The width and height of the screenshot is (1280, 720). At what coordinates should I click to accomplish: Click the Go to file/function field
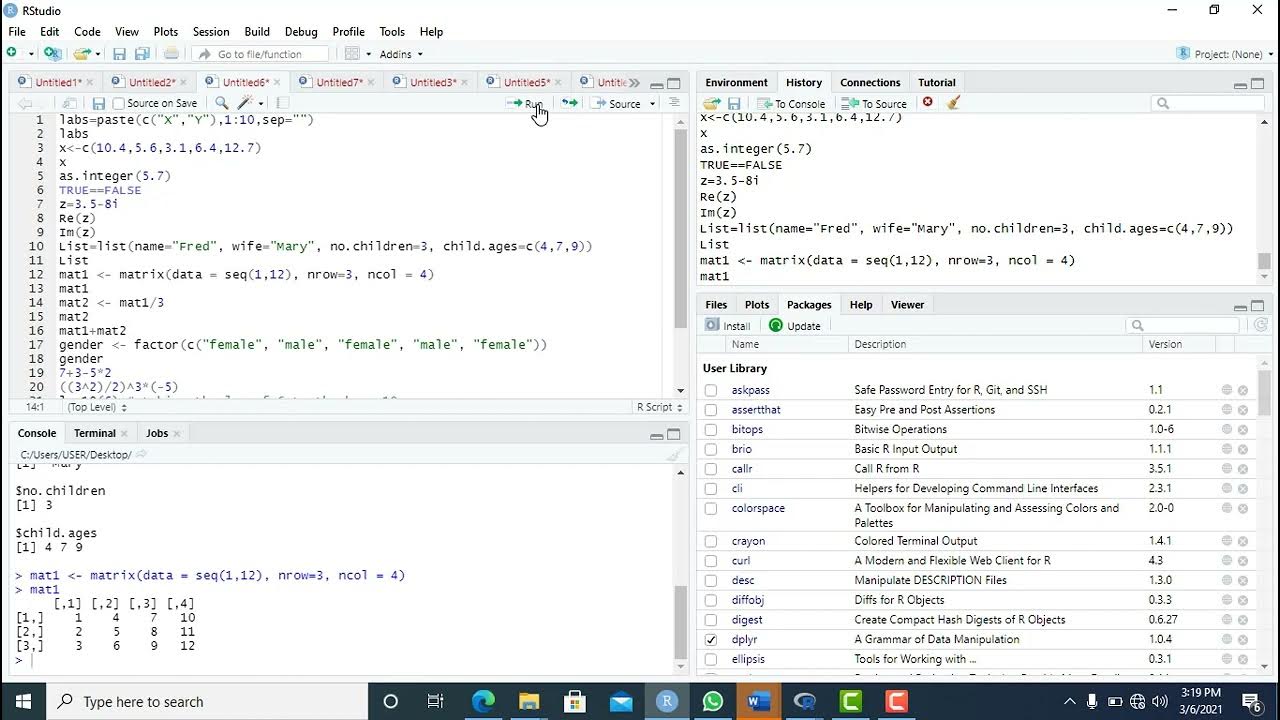[x=262, y=54]
